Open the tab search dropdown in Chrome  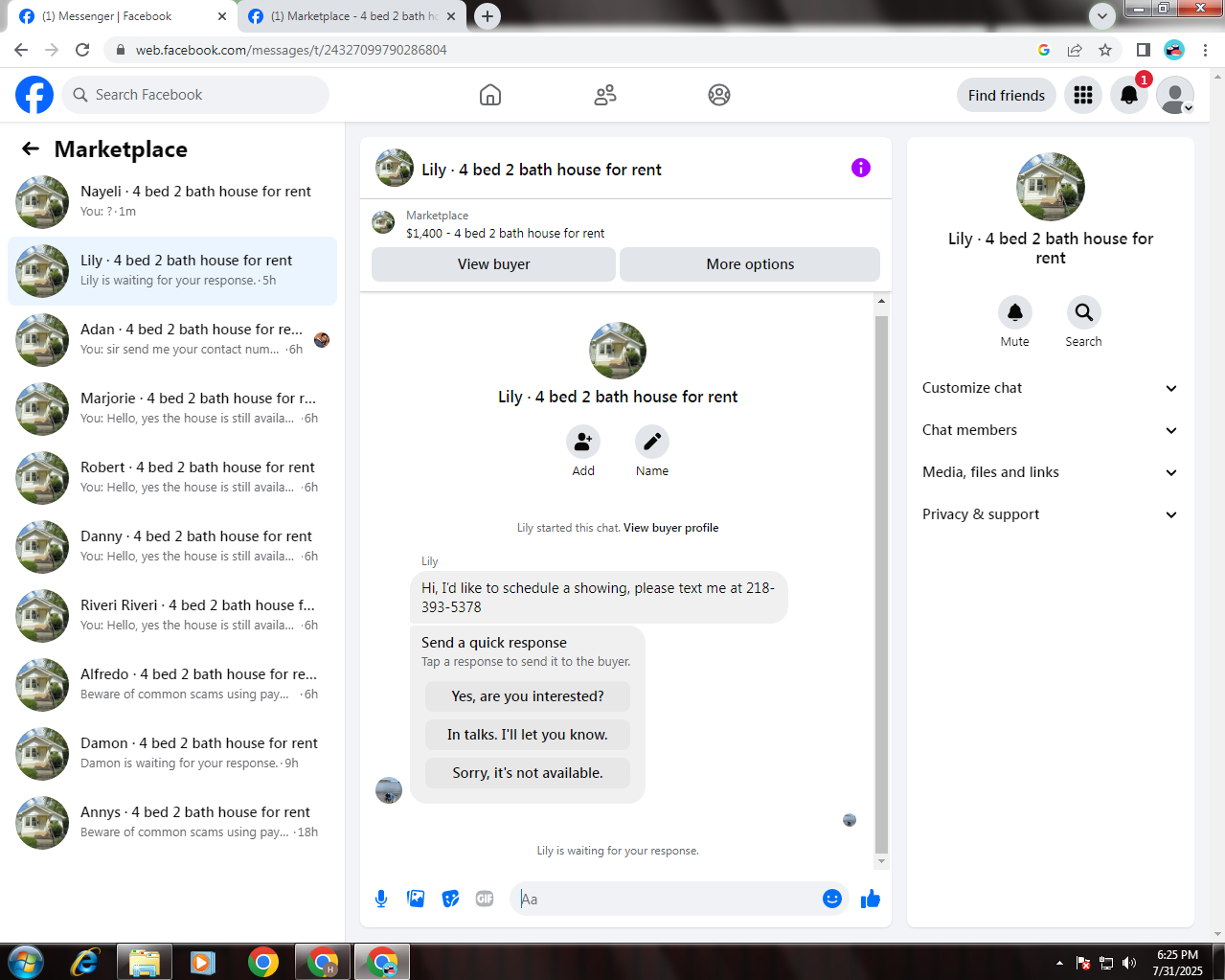coord(1102,15)
